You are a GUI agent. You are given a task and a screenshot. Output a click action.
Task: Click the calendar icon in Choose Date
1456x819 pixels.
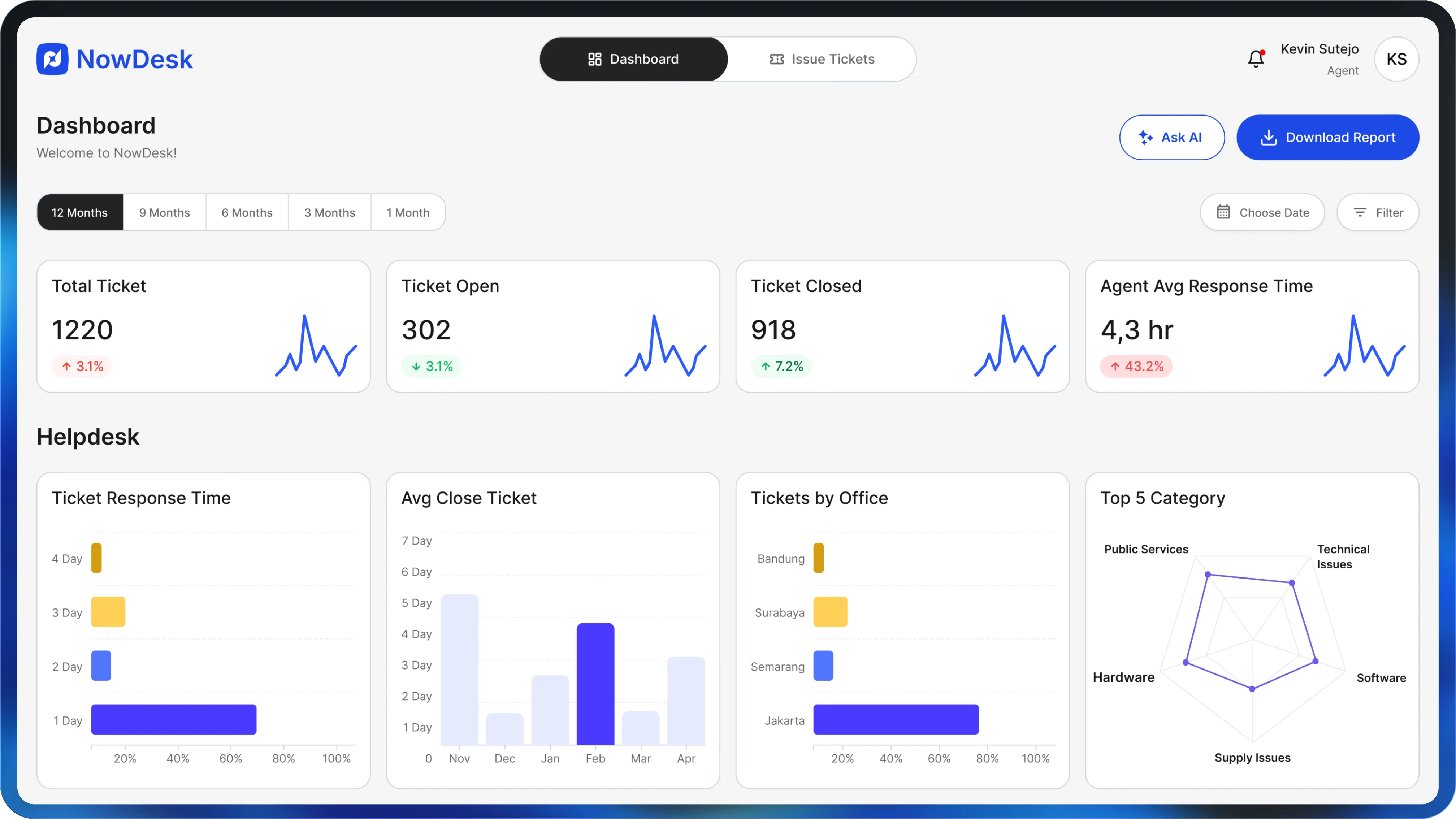tap(1223, 212)
